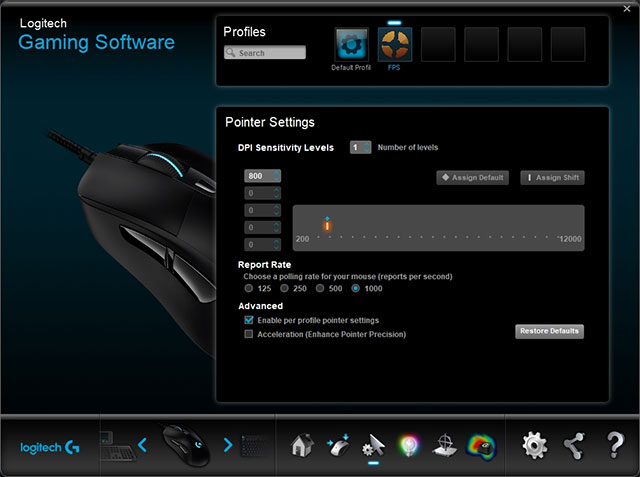Click the orange DPI slider marker
Image resolution: width=640 pixels, height=477 pixels.
(327, 226)
